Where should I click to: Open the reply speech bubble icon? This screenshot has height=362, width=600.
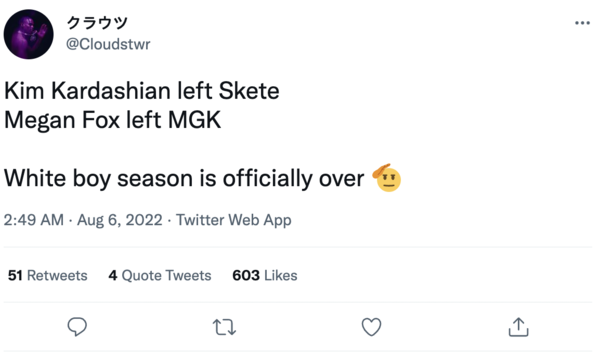click(77, 327)
